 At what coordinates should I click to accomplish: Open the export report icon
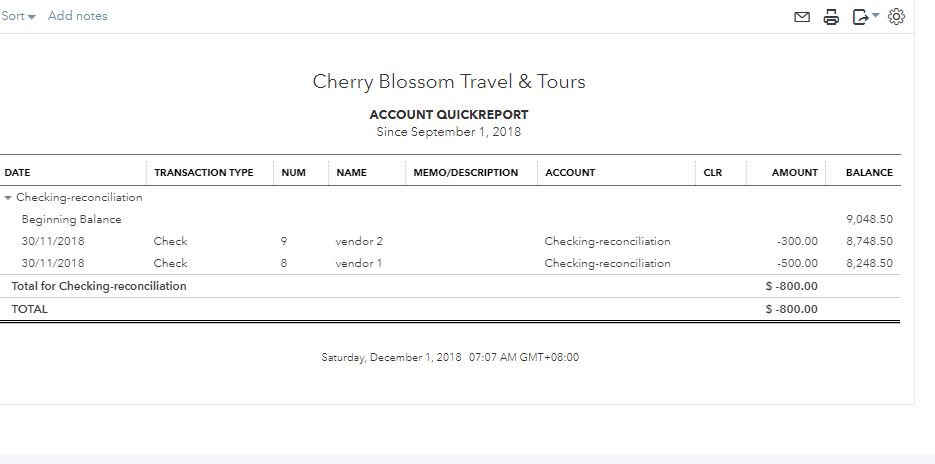click(x=860, y=17)
